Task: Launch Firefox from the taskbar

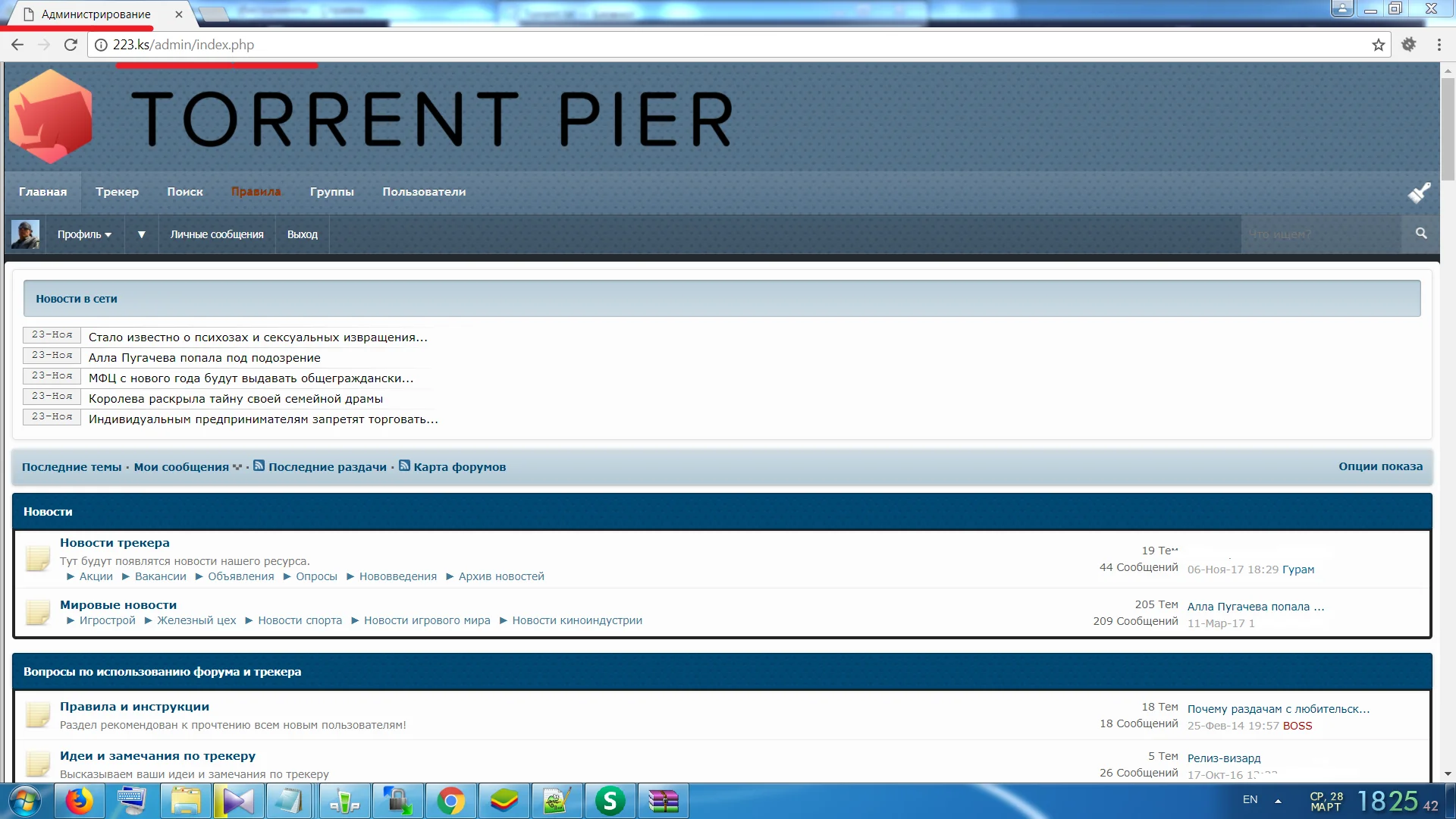Action: (79, 801)
